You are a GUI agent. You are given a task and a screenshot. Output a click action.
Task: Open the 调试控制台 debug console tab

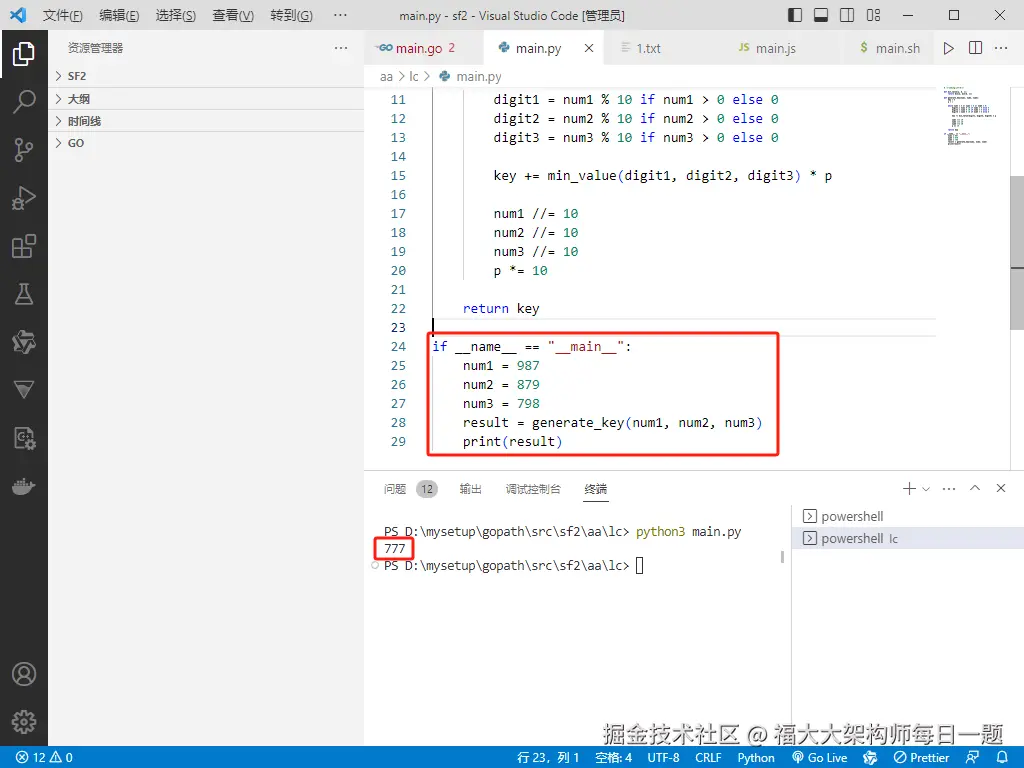(x=533, y=489)
